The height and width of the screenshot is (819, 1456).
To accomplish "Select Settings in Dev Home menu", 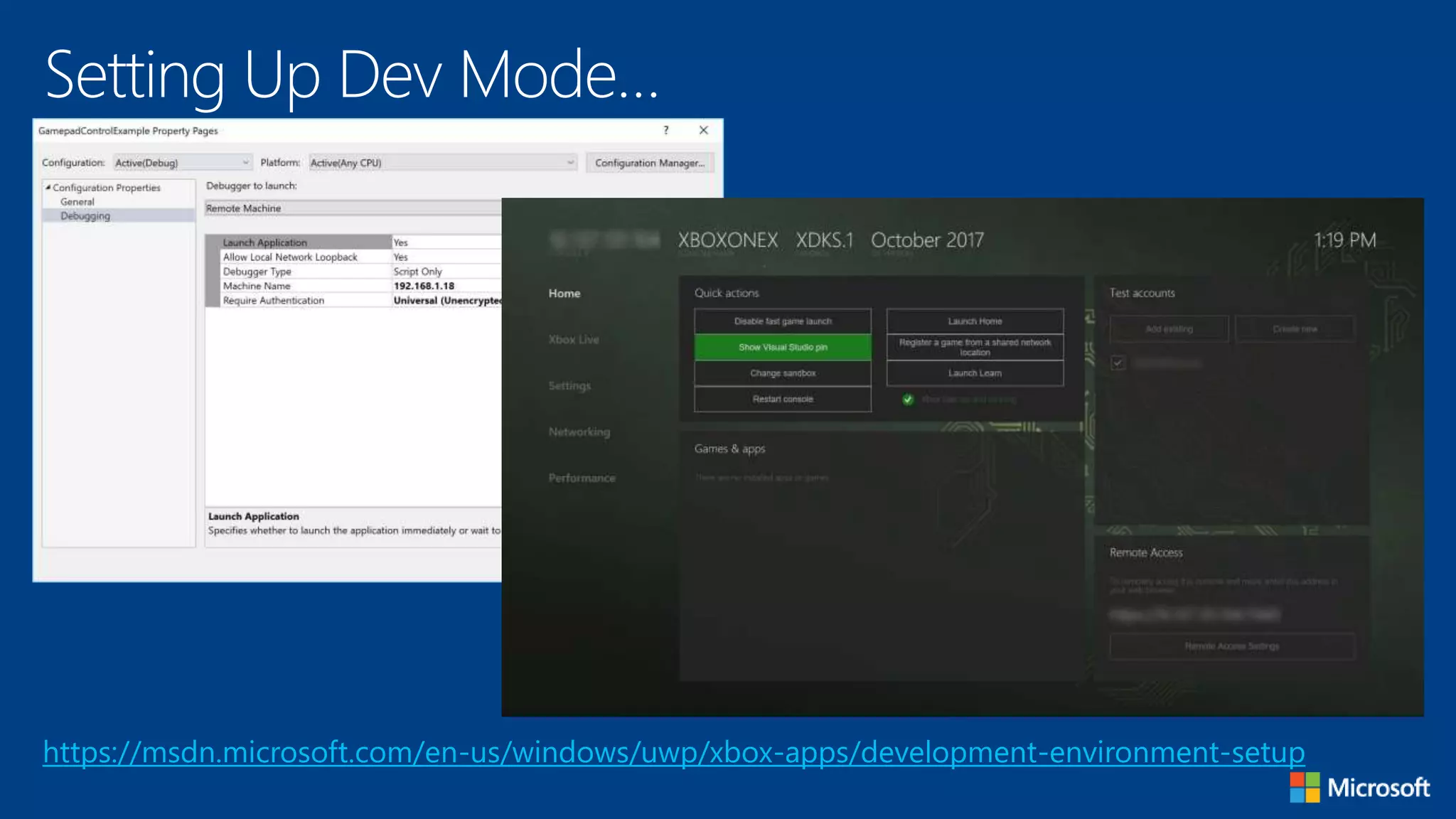I will 569,386.
